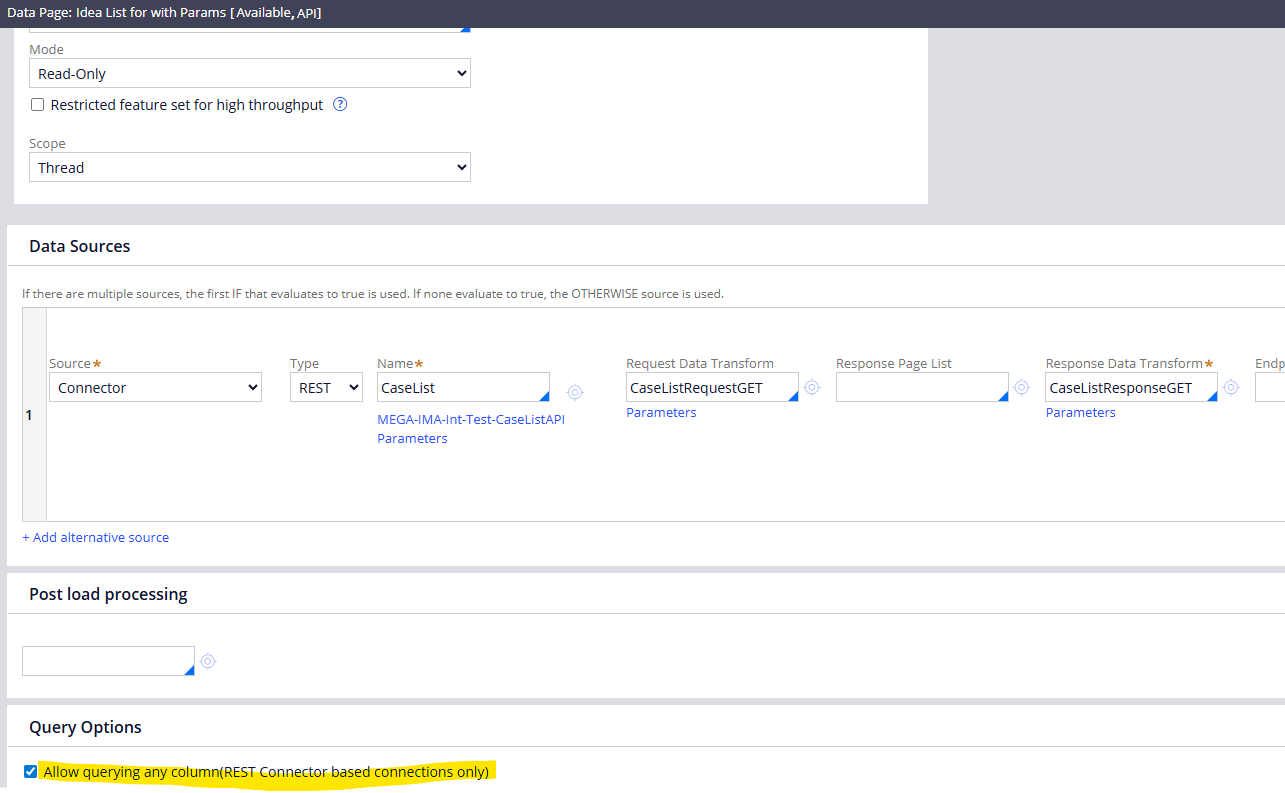The height and width of the screenshot is (793, 1285).
Task: Focus the empty Response Page List field
Action: [x=922, y=387]
